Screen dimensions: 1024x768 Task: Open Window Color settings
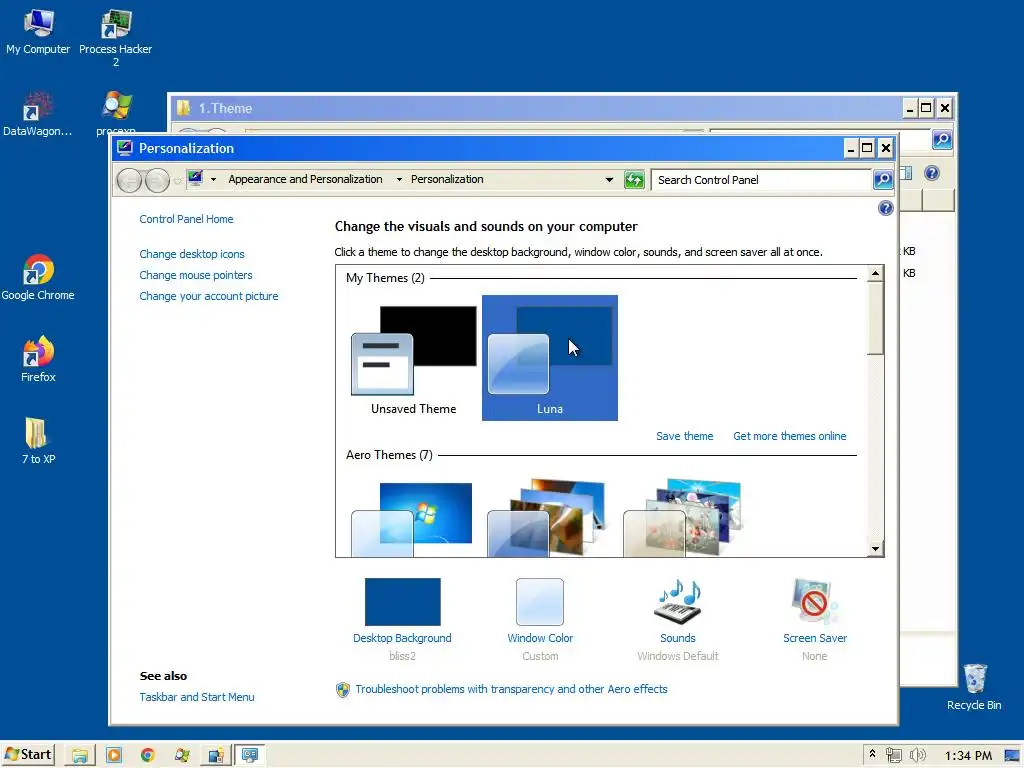(x=540, y=619)
